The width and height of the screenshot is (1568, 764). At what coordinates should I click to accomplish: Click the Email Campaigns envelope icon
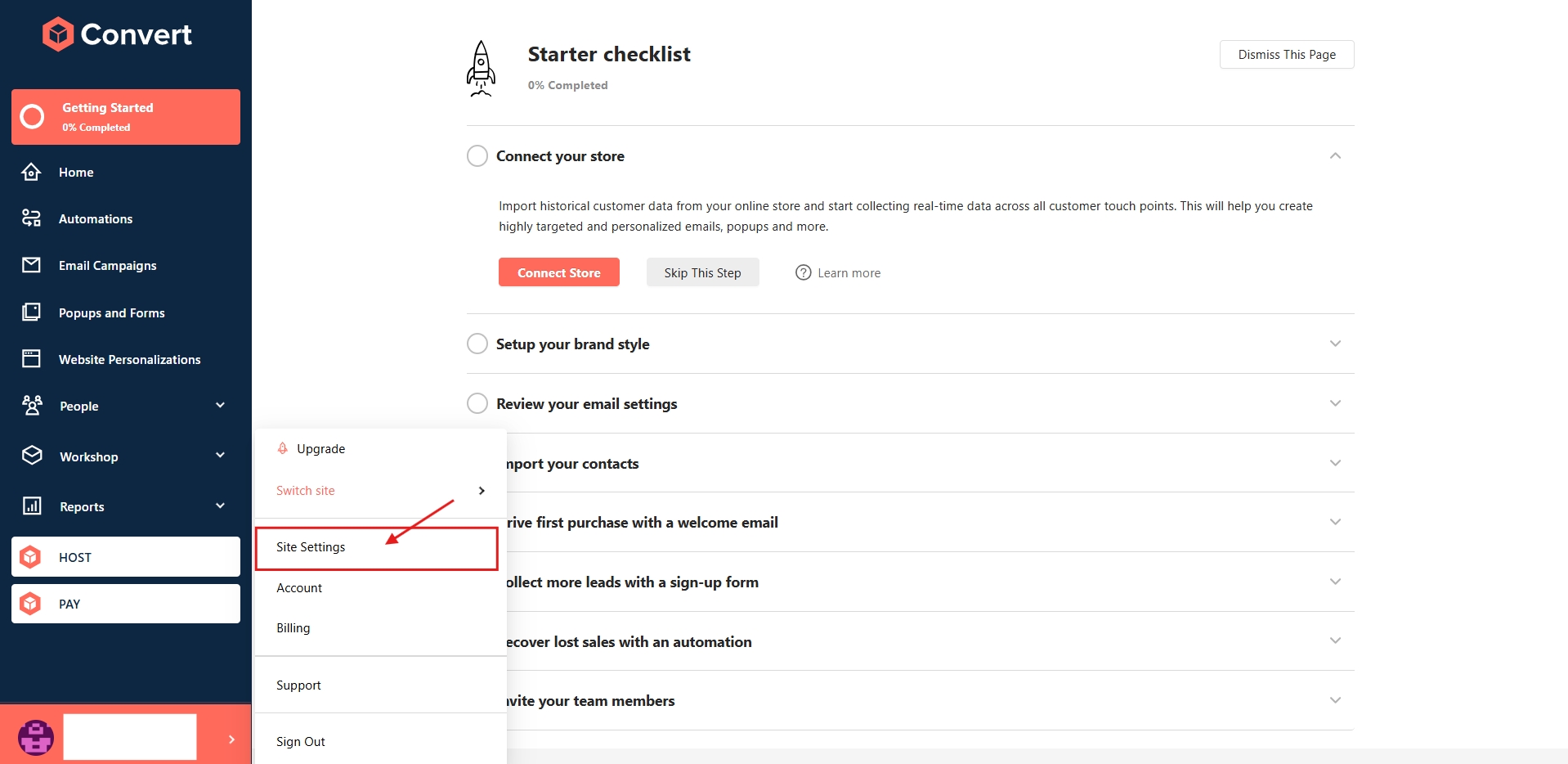(31, 265)
